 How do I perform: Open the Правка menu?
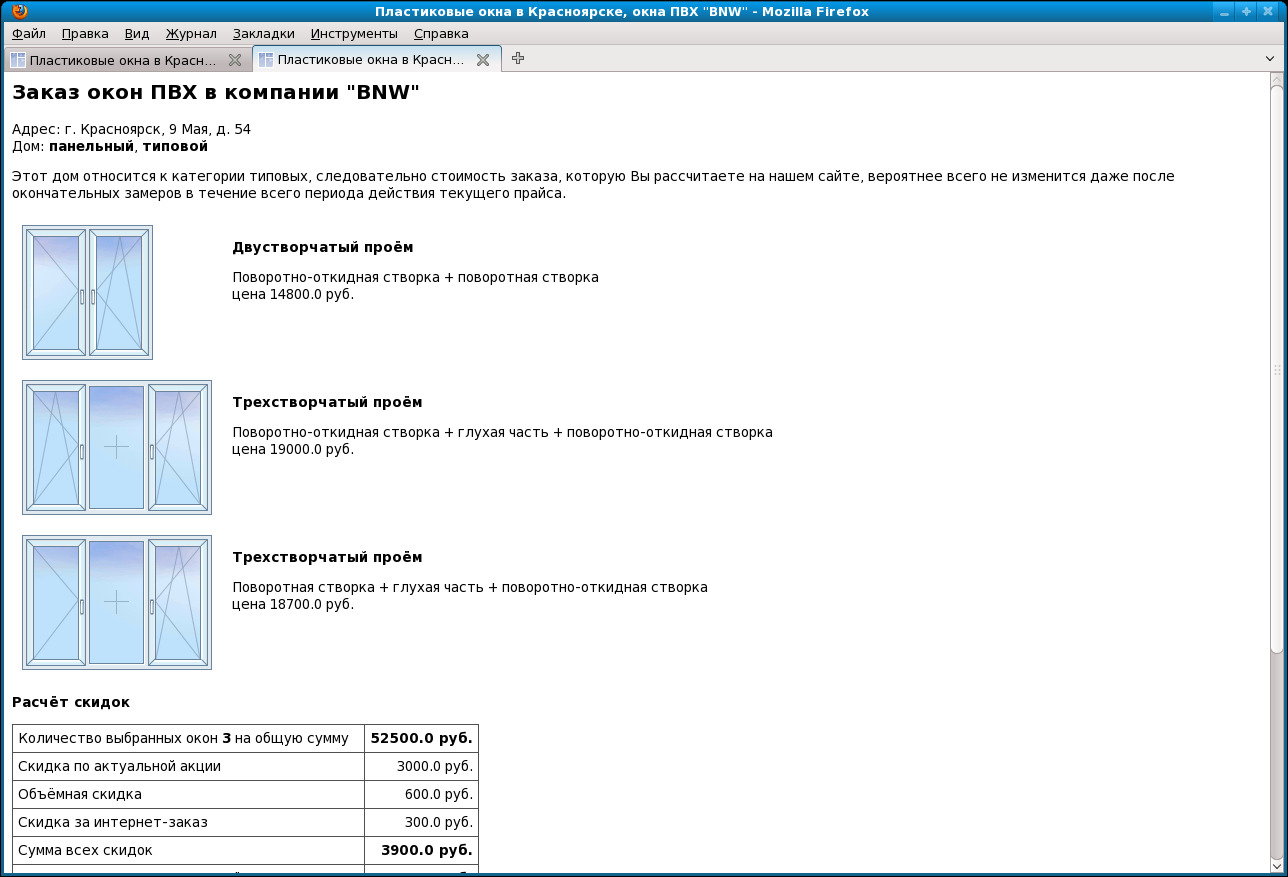[x=85, y=33]
